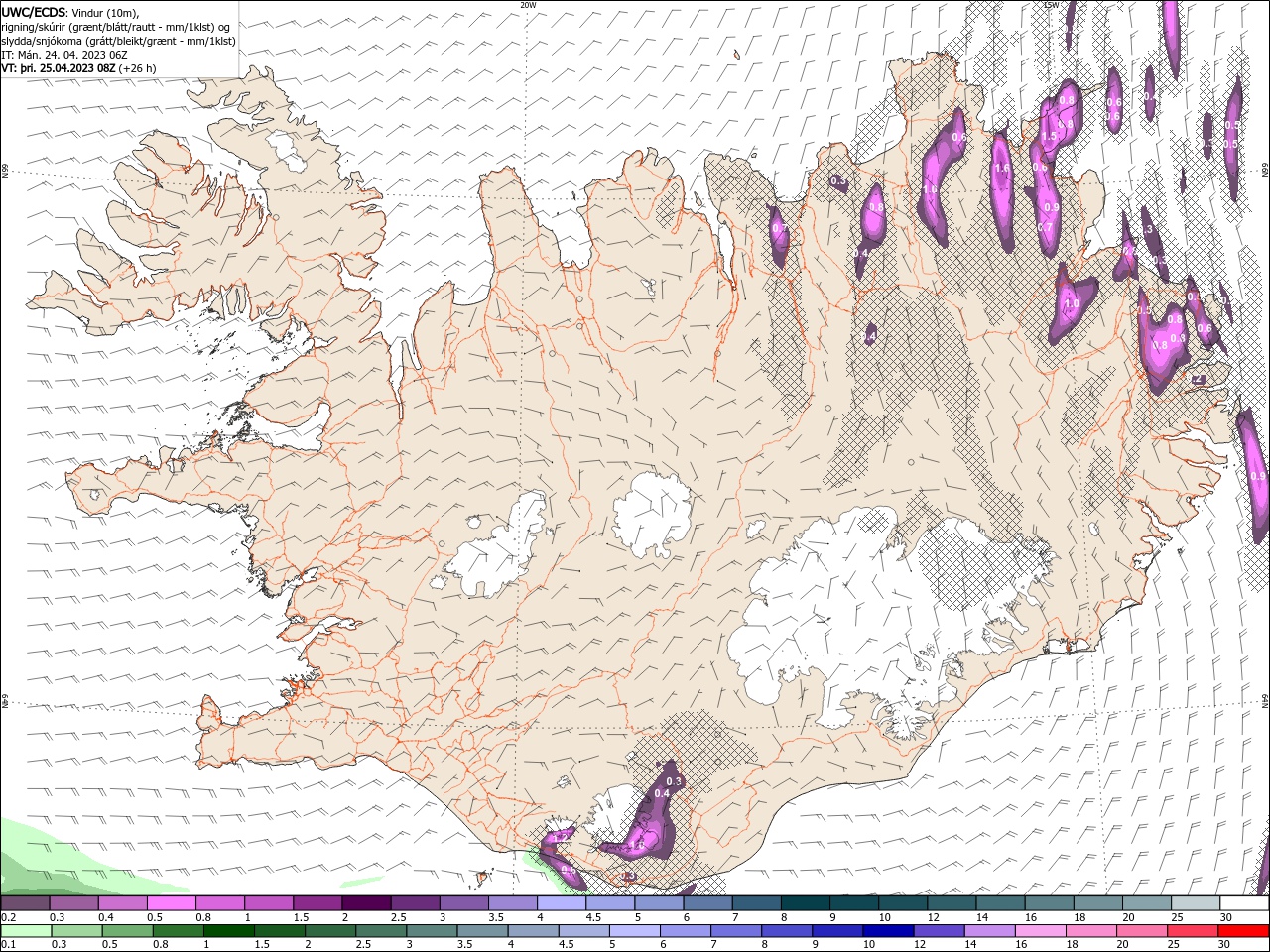This screenshot has height=952, width=1270.
Task: Click the upper legend swatch labeled 10
Action: coord(901,903)
